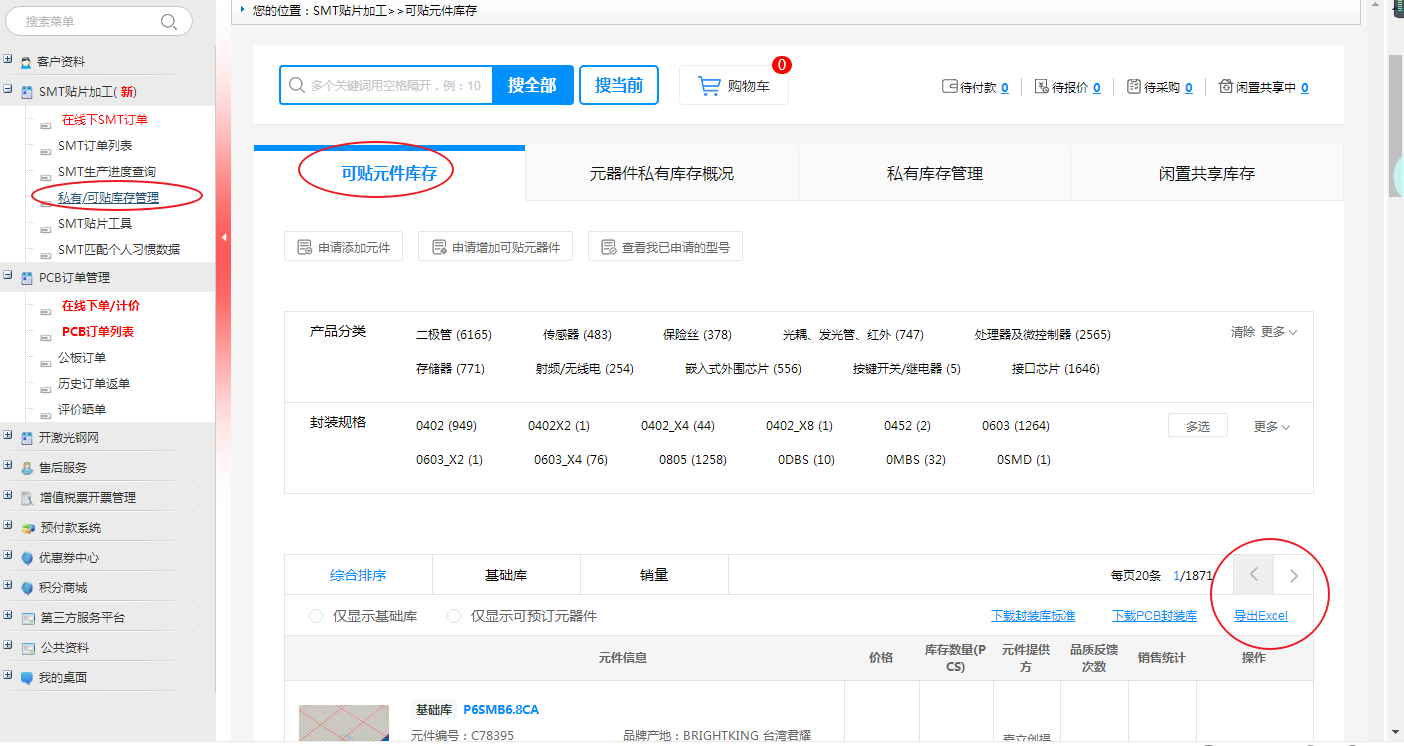Screen dimensions: 1404x746
Task: Click the 待付款 wallet icon
Action: pos(950,87)
